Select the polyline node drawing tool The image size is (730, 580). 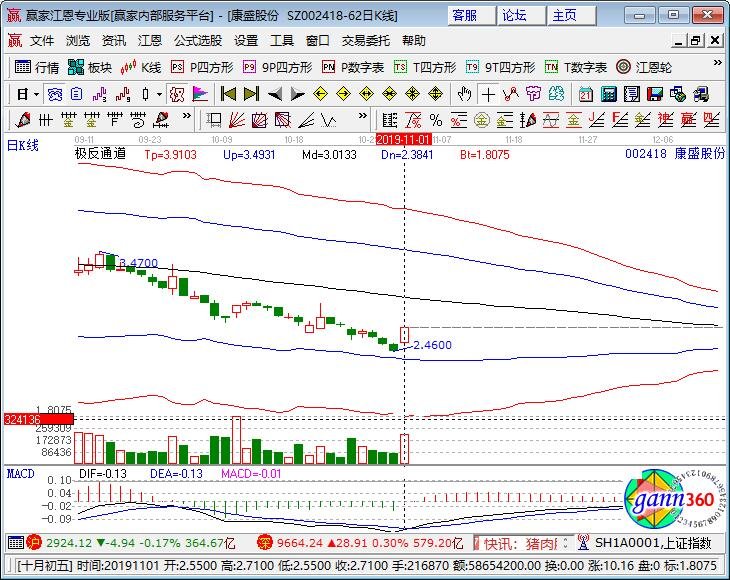511,94
